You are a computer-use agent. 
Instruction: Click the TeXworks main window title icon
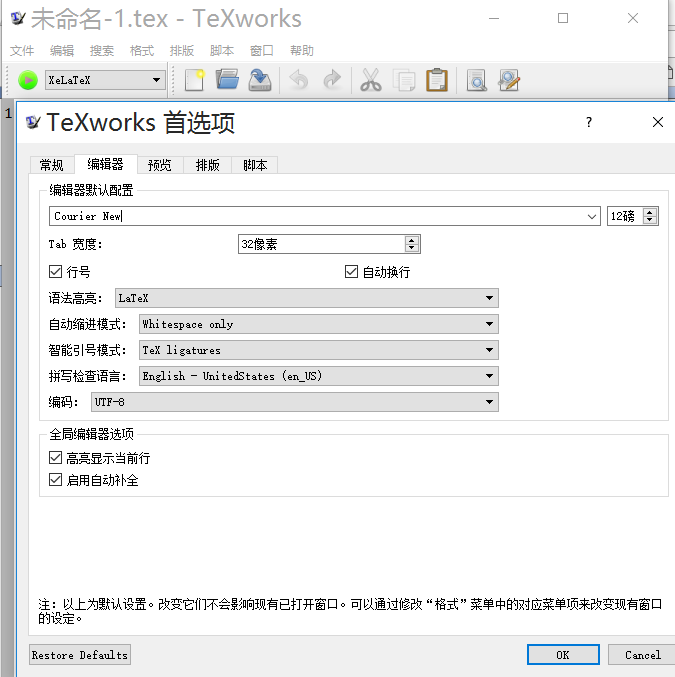[18, 18]
